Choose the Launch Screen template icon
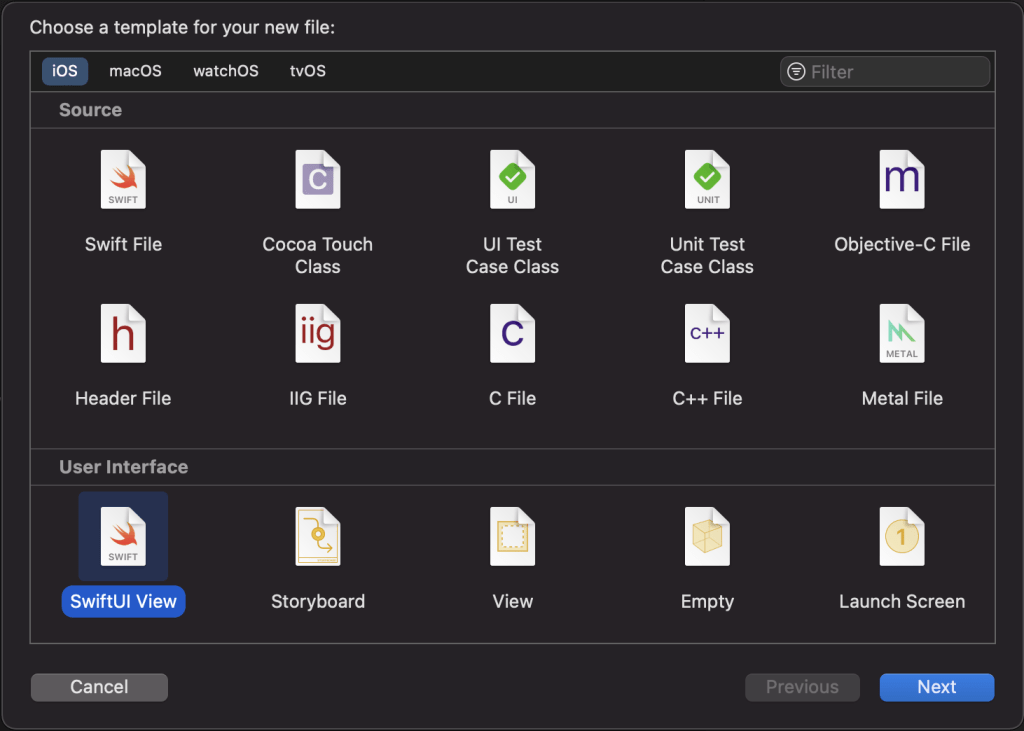This screenshot has width=1024, height=731. [x=902, y=536]
